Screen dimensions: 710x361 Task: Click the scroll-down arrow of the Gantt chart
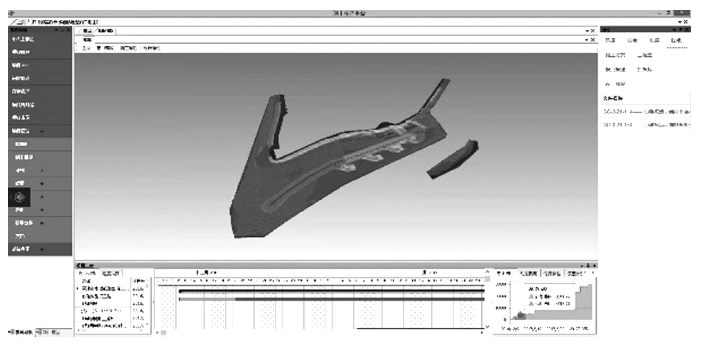(x=487, y=327)
